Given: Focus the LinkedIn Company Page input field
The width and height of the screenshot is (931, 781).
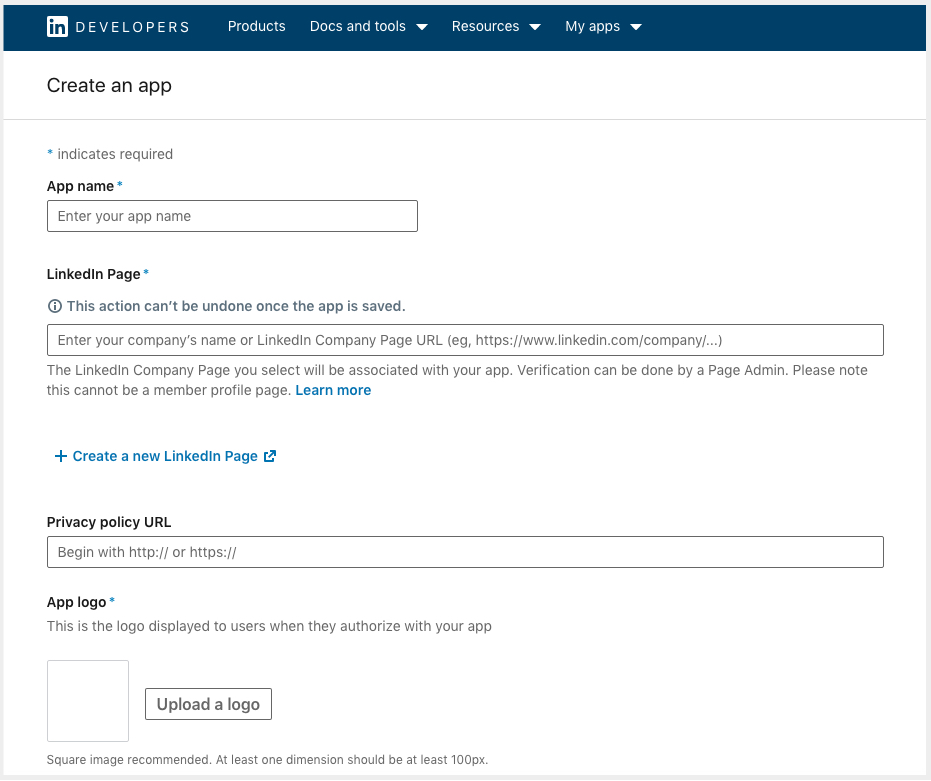Looking at the screenshot, I should (465, 340).
